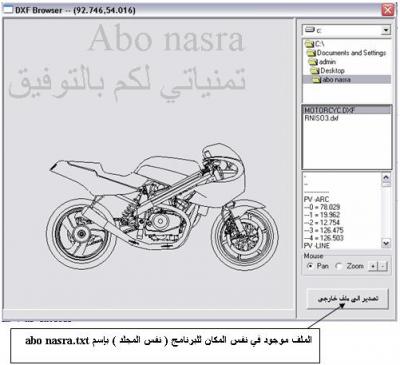Click the entity list scroll down arrow
This screenshot has height=365, width=400.
tap(386, 243)
